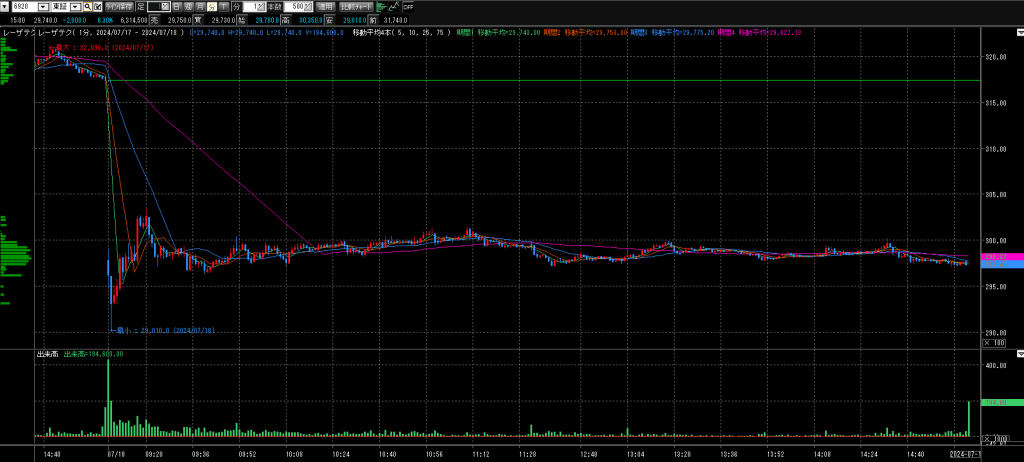This screenshot has height=462, width=1024.
Task: Click the price-by-volume histogram icon
Action: click(381, 6)
